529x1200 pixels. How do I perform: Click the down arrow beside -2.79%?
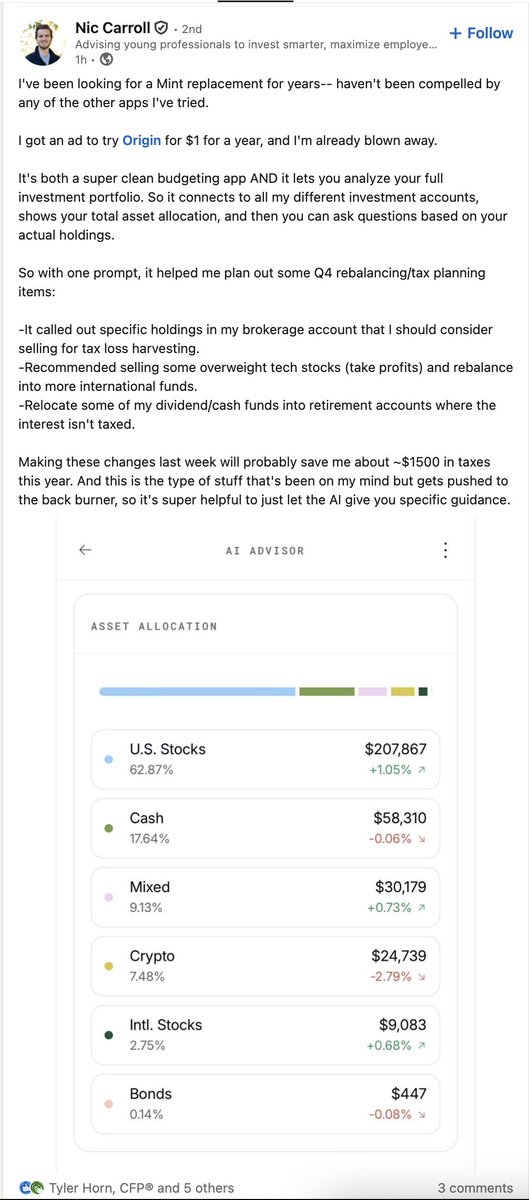(421, 977)
